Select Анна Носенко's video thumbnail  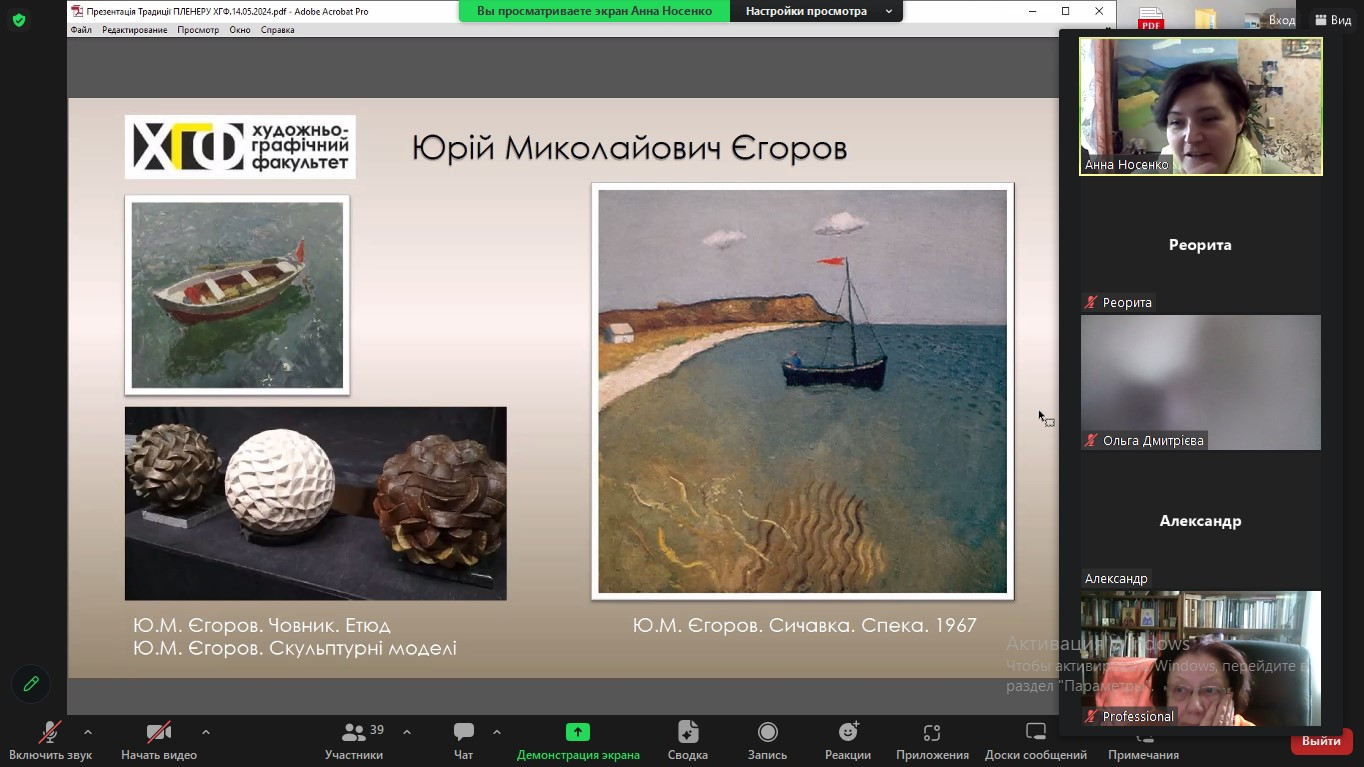coord(1200,106)
